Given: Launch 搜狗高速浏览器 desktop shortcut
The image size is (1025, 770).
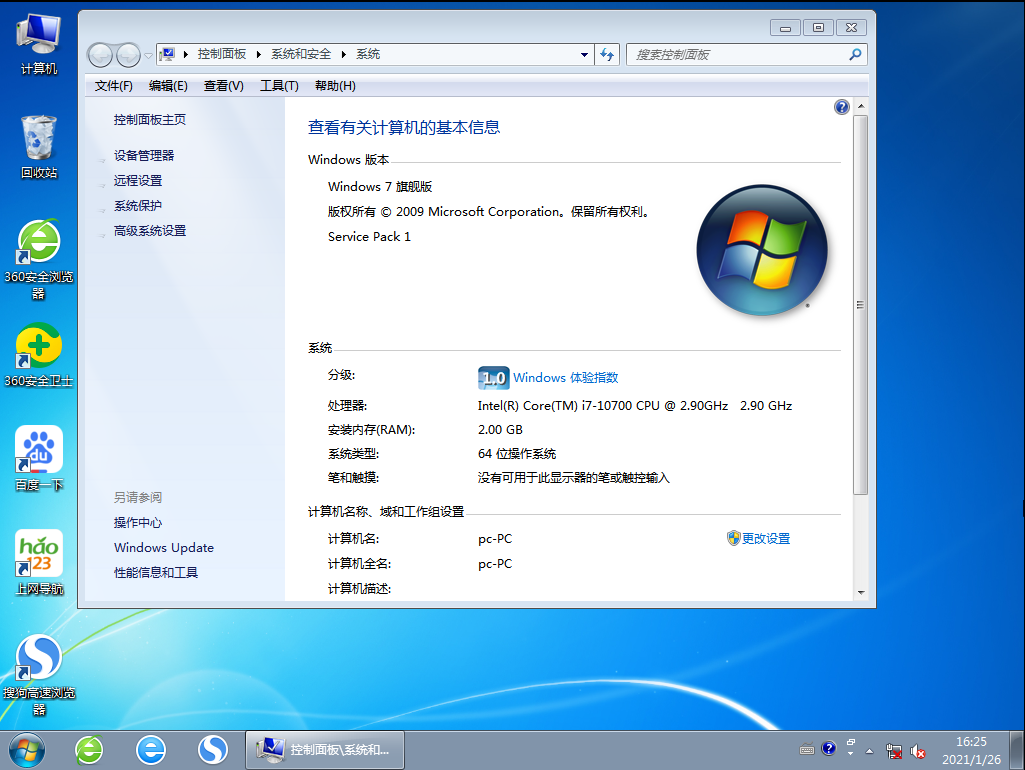Looking at the screenshot, I should pyautogui.click(x=39, y=675).
